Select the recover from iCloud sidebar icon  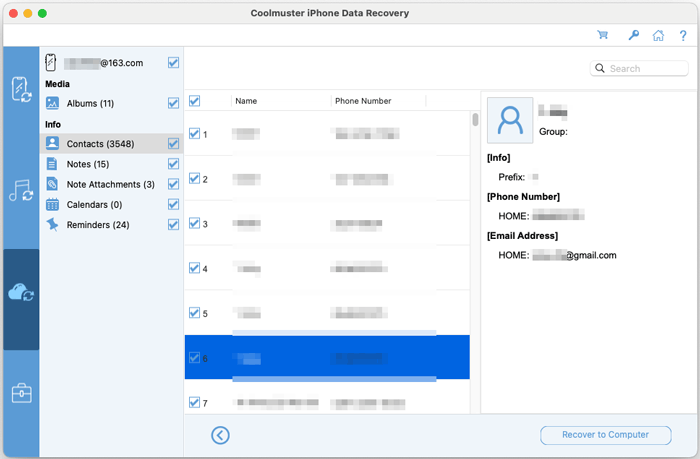pos(21,293)
